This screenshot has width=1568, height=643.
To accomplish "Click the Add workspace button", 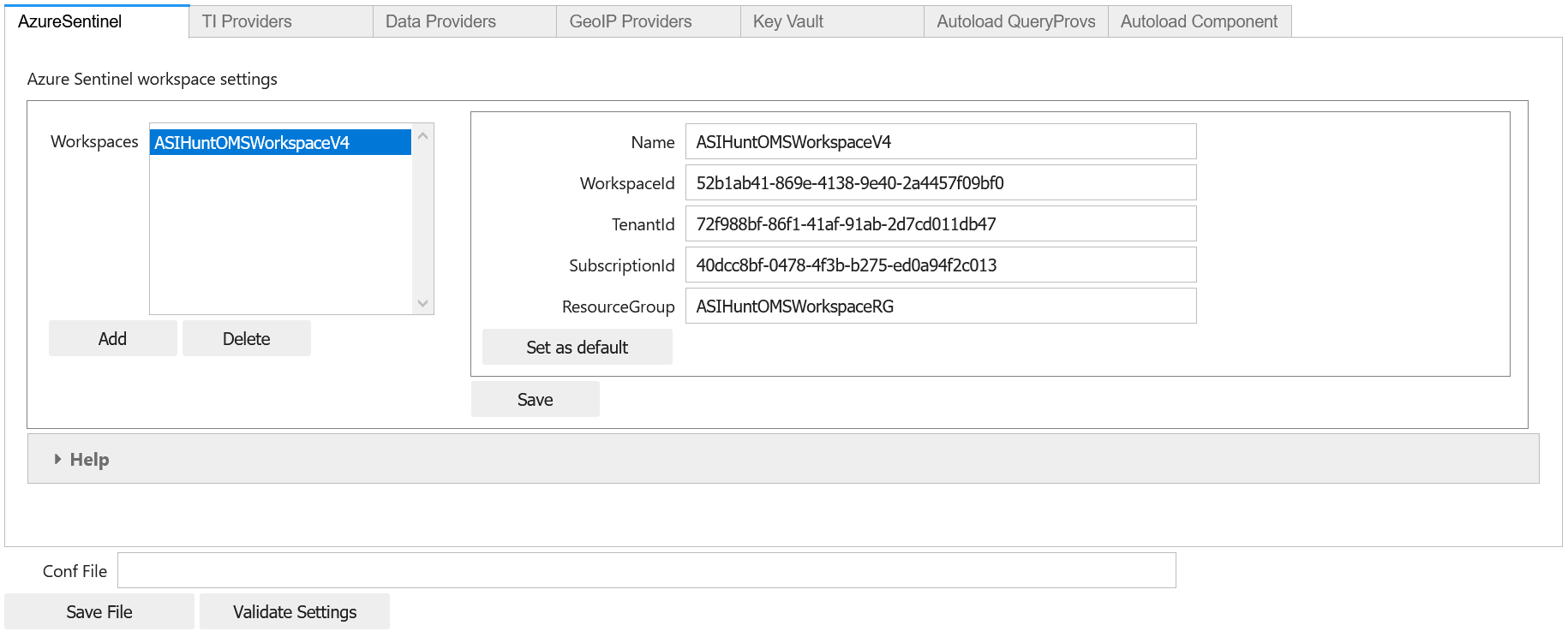I will click(x=113, y=339).
